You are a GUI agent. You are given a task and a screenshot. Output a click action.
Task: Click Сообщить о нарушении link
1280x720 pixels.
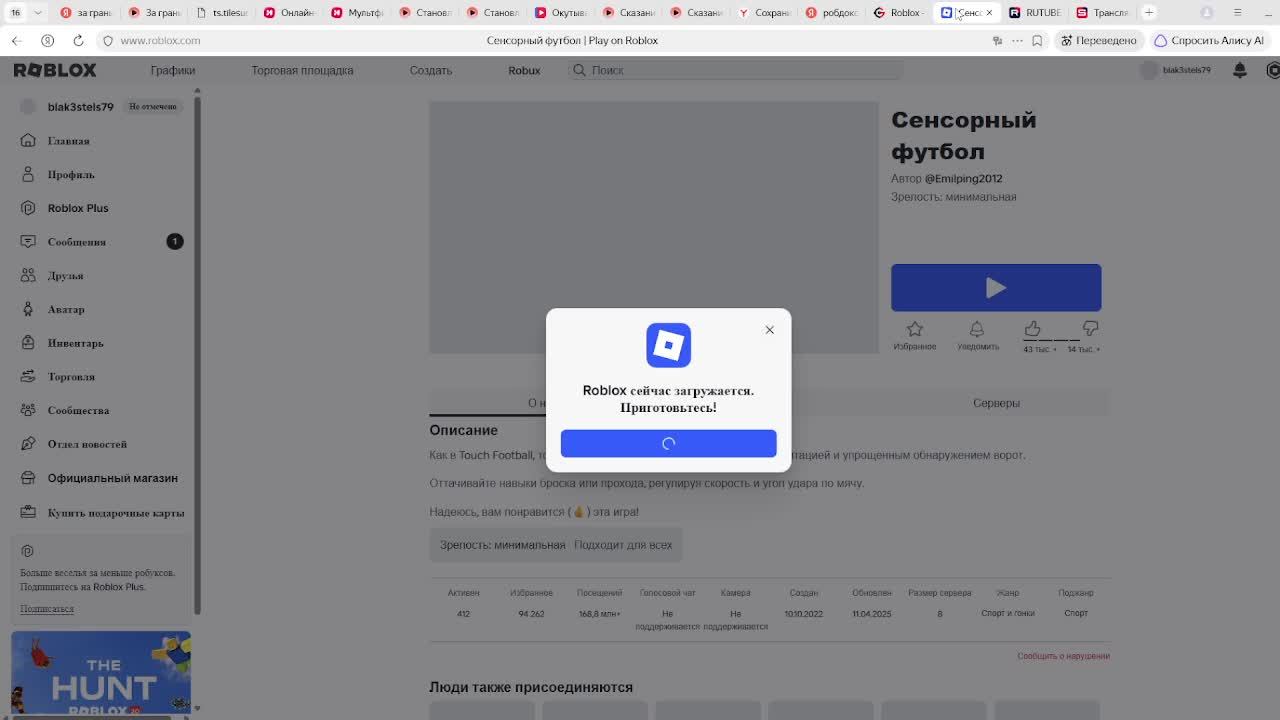pyautogui.click(x=1063, y=656)
